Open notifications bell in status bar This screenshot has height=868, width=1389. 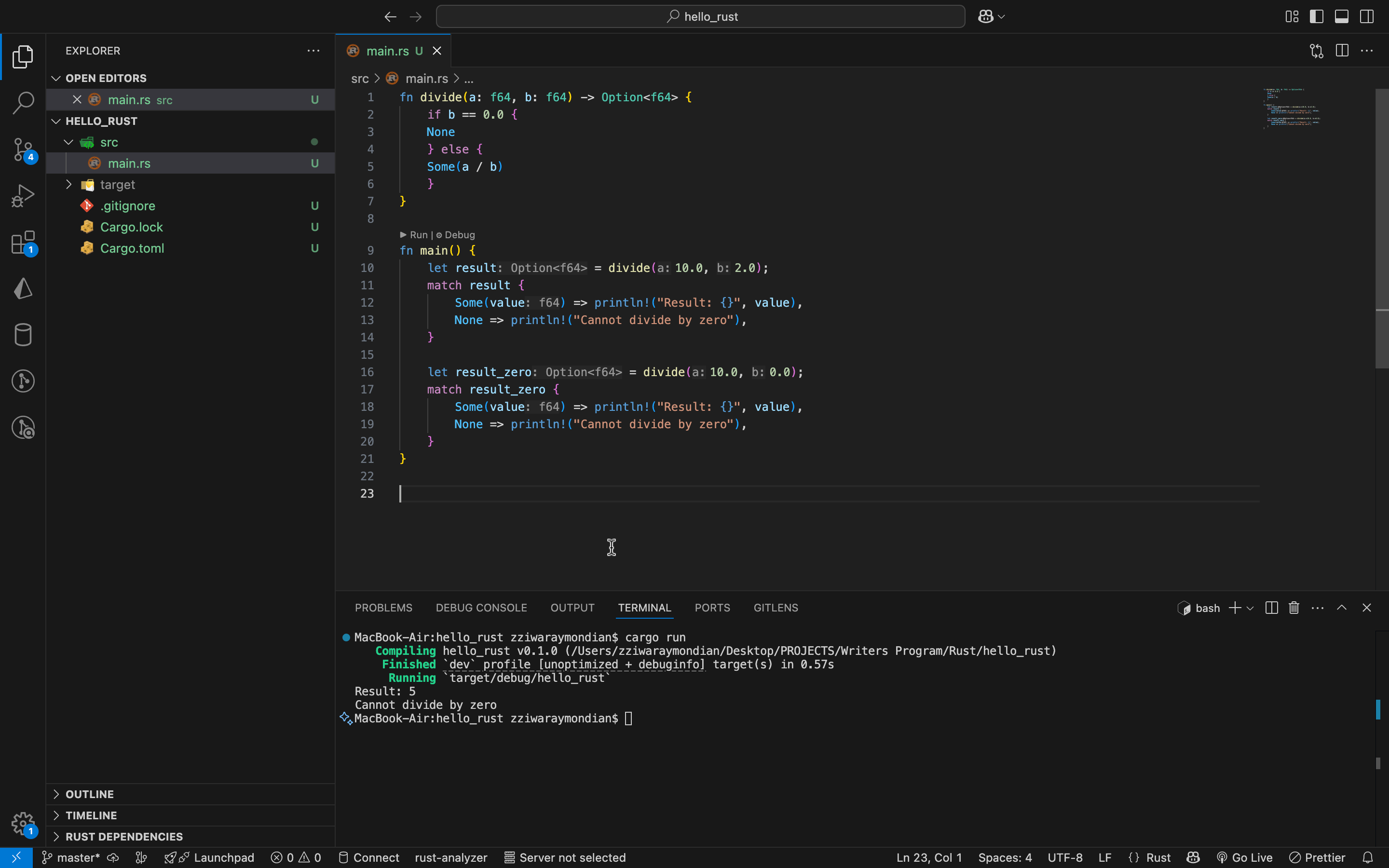(x=1368, y=858)
